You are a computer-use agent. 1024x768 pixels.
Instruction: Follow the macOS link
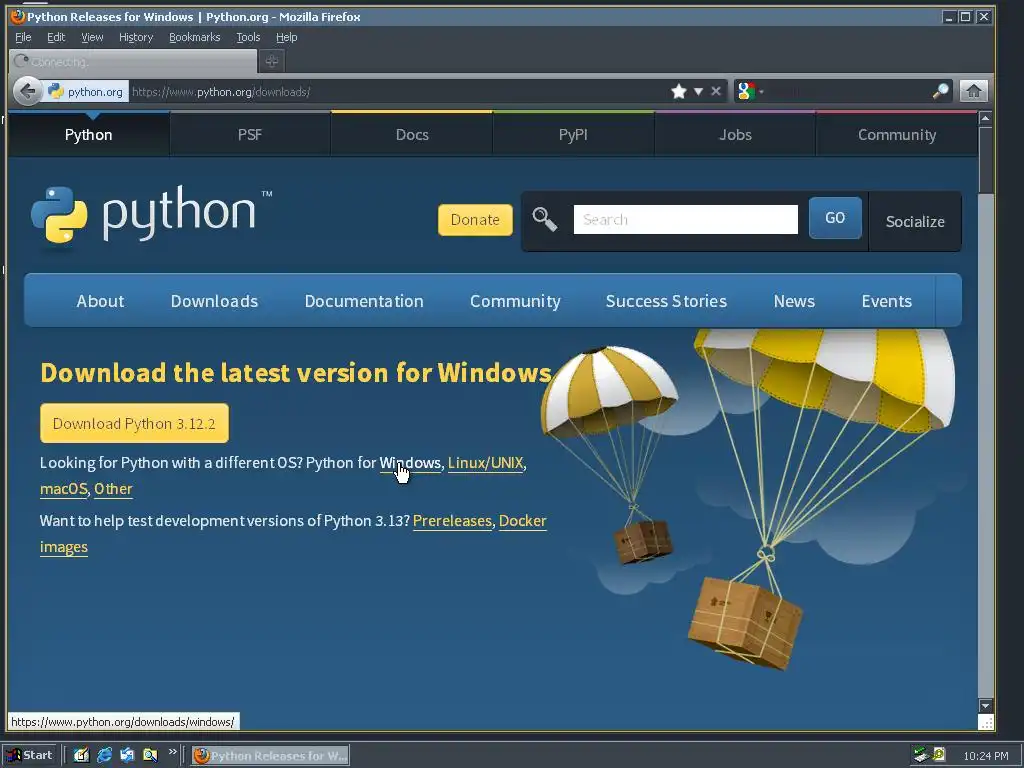[63, 489]
